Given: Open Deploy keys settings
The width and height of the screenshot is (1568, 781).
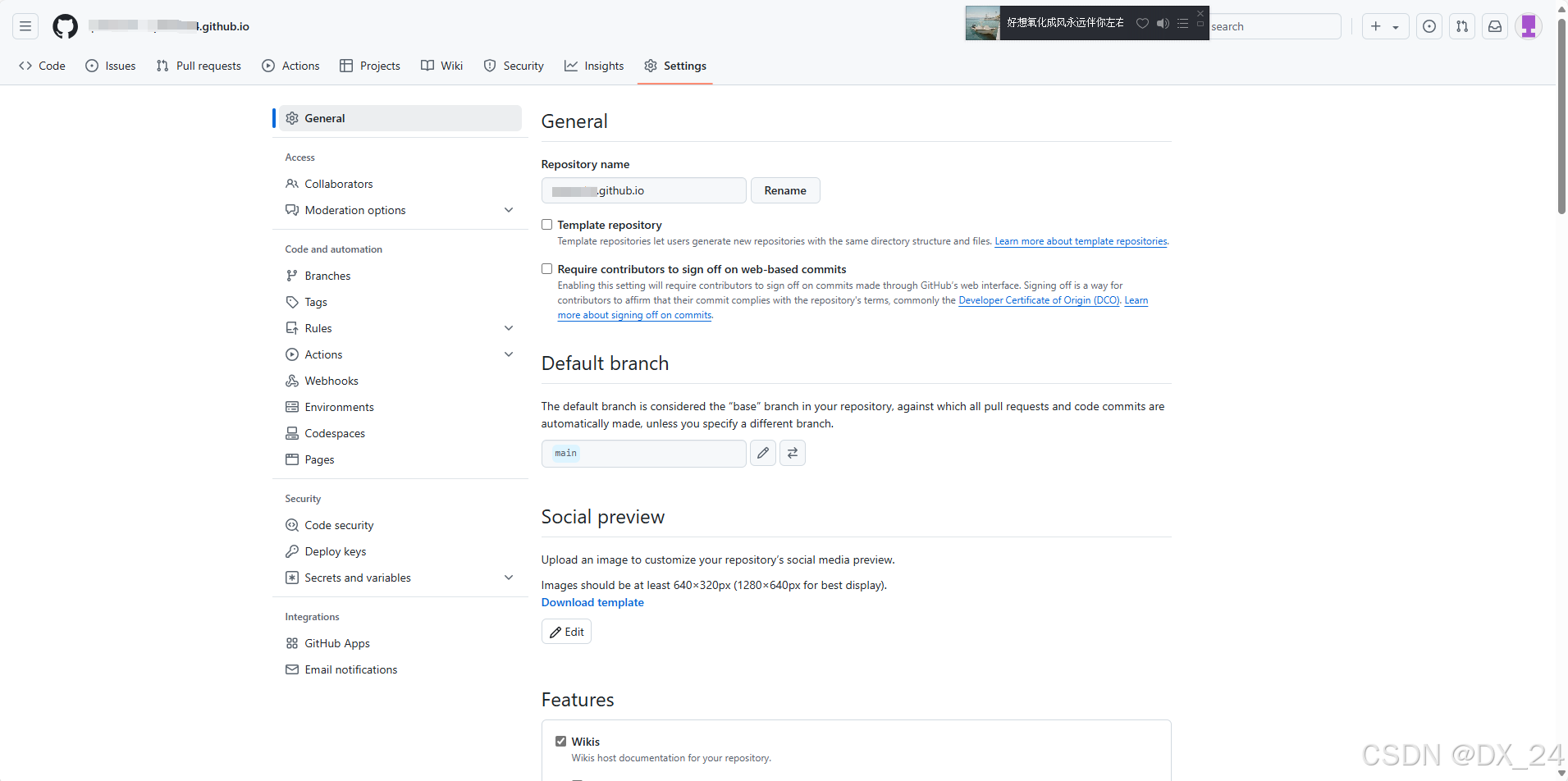Looking at the screenshot, I should click(400, 551).
